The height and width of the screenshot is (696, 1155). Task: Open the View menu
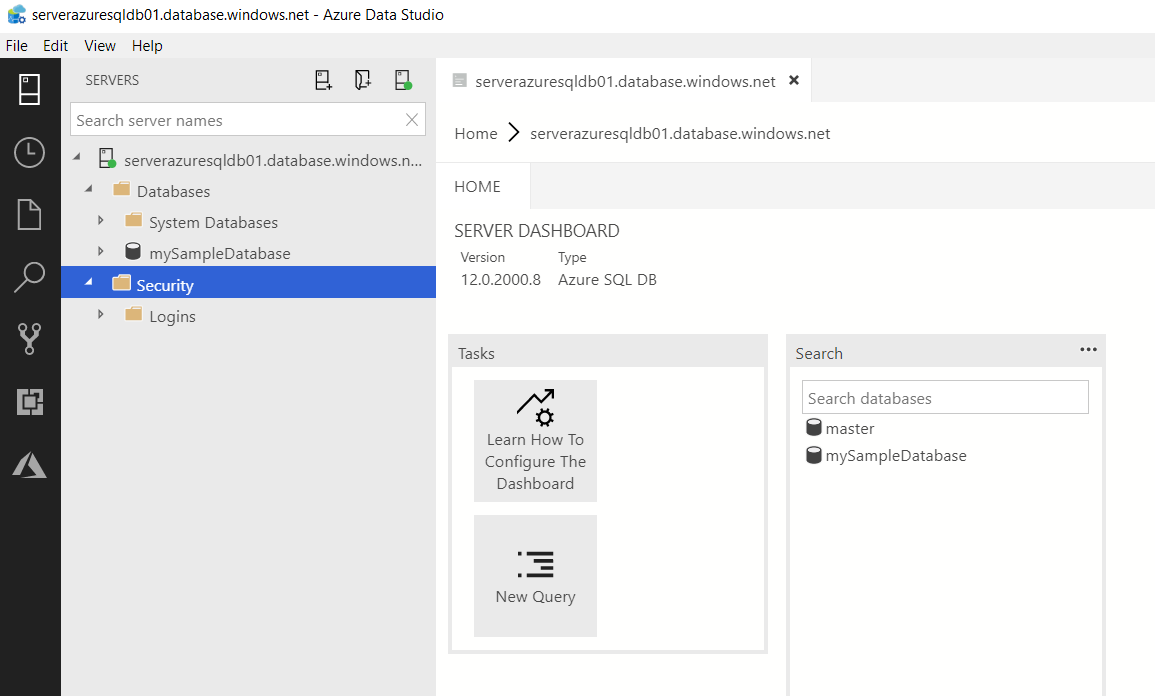tap(100, 46)
